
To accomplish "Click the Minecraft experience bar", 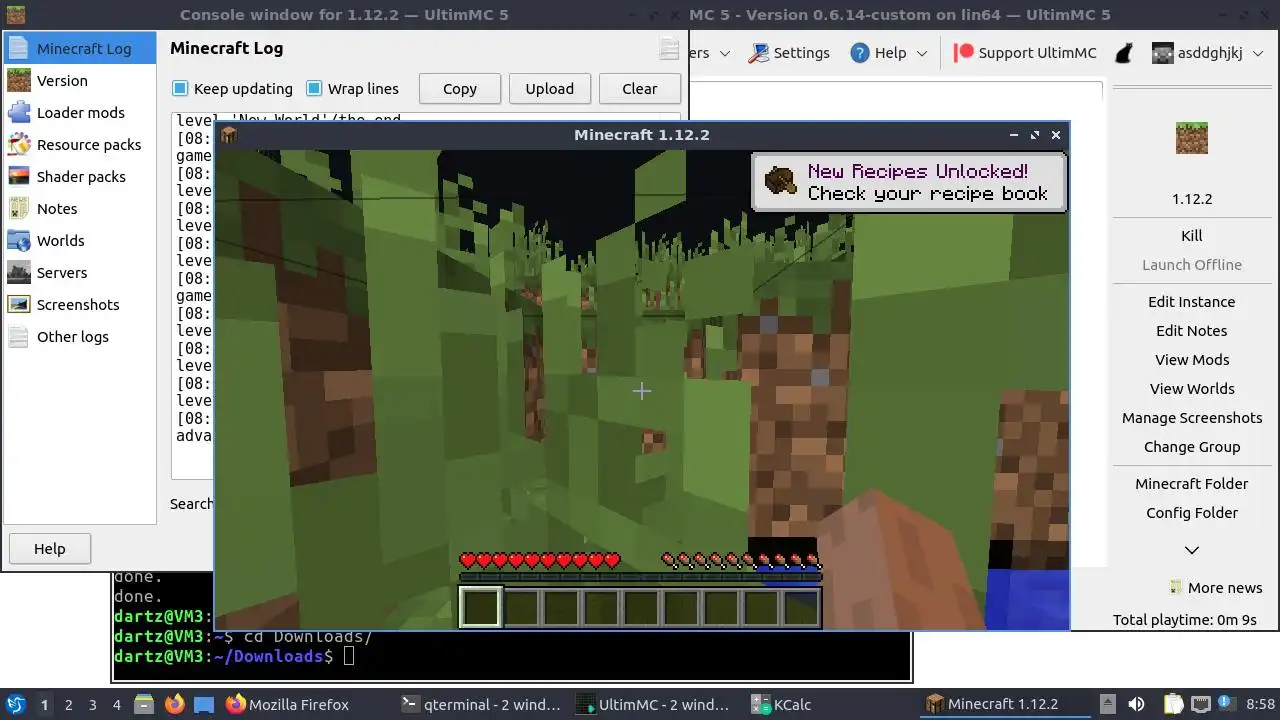I will (640, 576).
